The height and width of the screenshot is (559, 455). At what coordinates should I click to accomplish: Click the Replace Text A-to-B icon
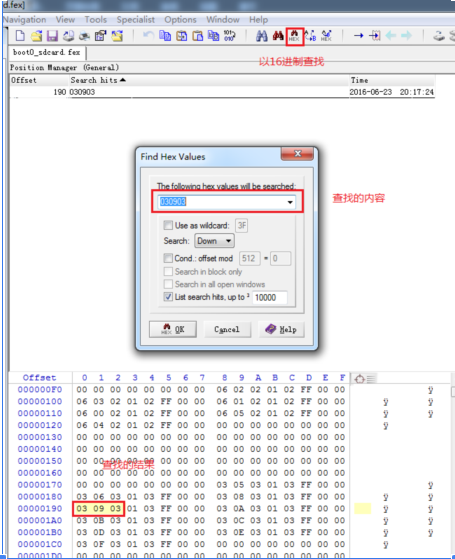tap(310, 36)
